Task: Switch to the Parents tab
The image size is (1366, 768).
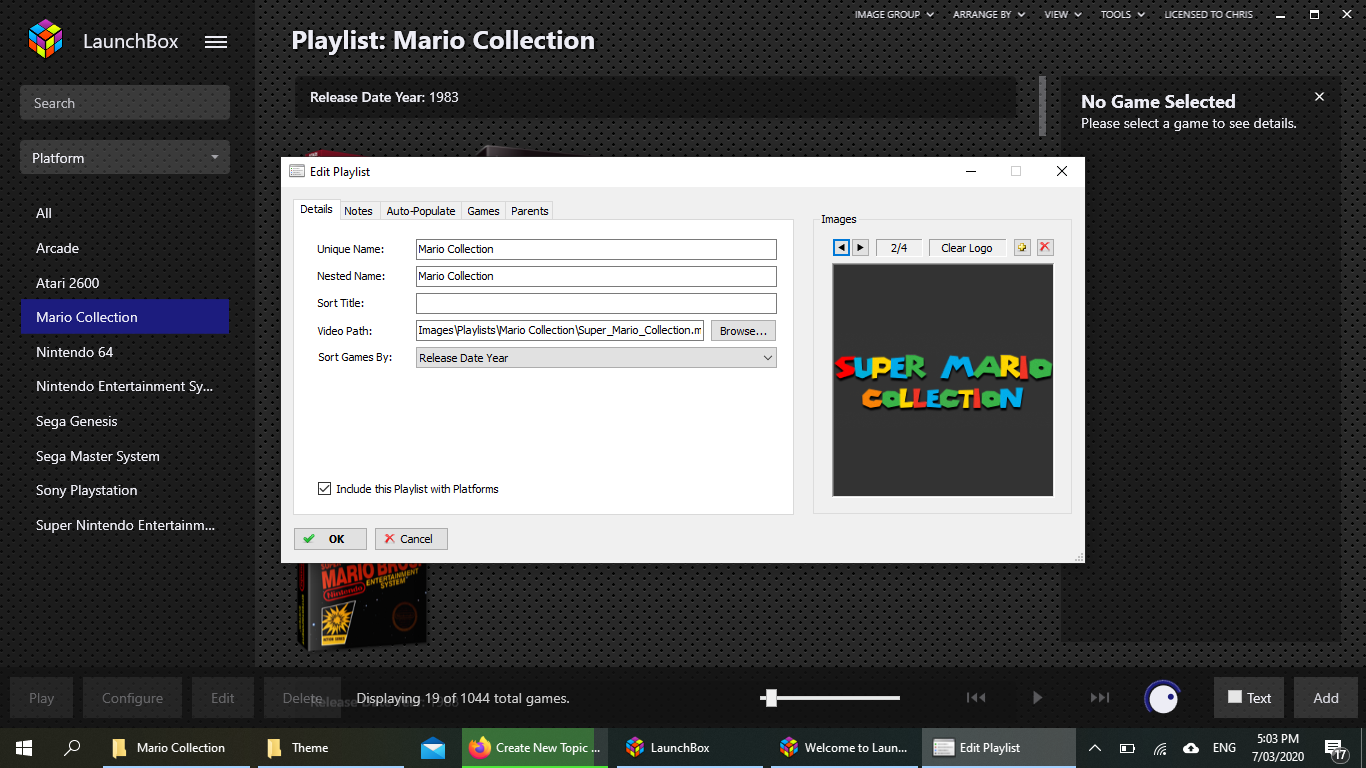Action: (x=529, y=211)
